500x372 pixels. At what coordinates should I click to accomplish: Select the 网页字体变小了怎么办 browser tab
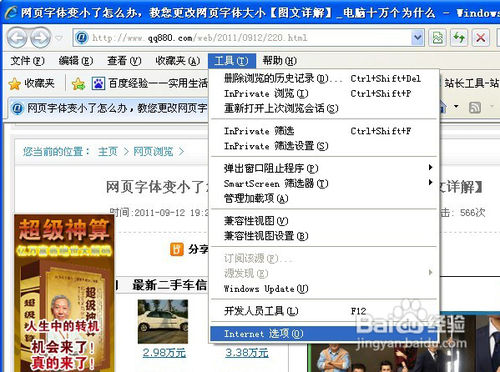pyautogui.click(x=109, y=108)
